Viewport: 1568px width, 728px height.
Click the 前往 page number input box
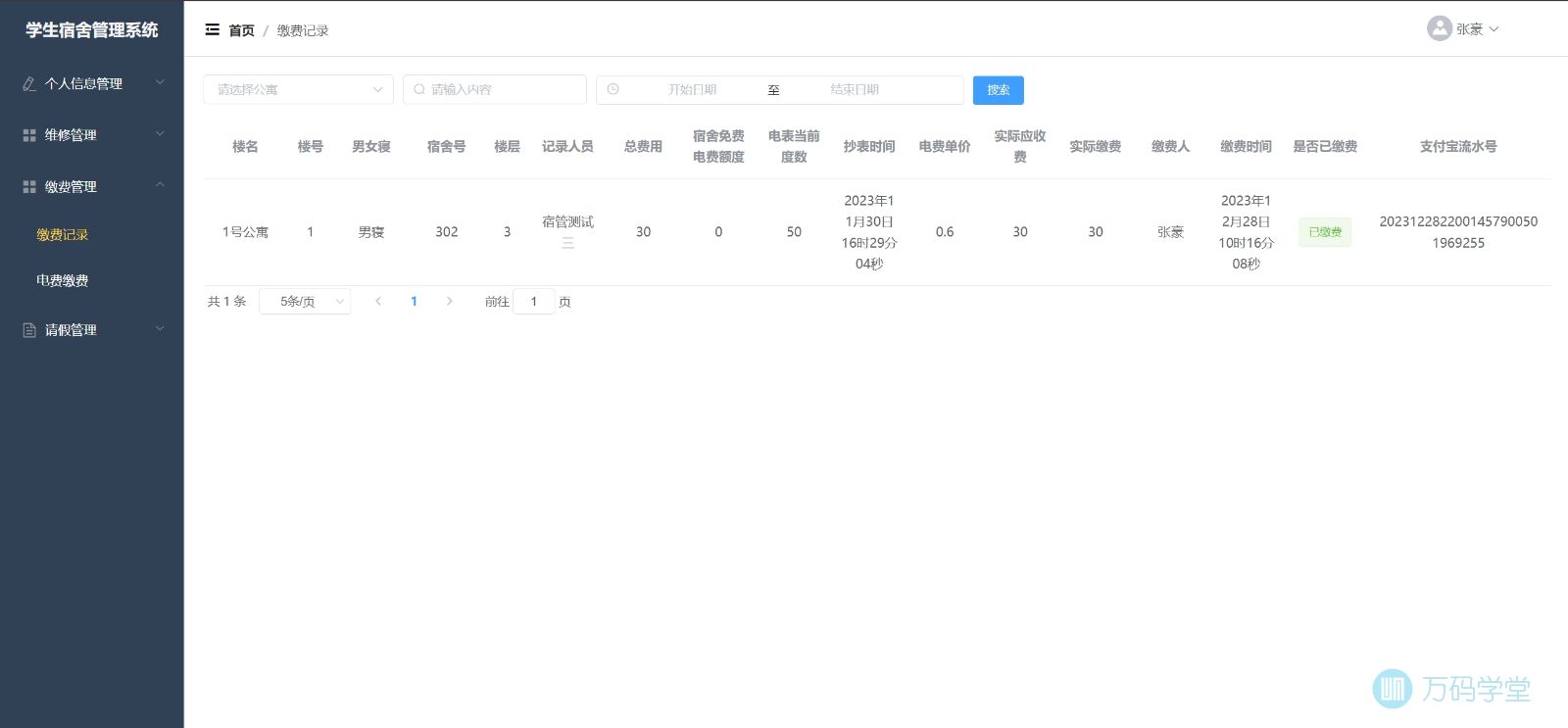(534, 301)
